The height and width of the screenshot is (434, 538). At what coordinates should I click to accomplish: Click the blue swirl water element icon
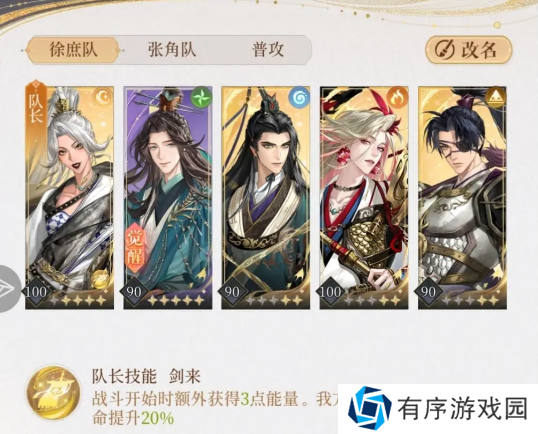coord(300,97)
